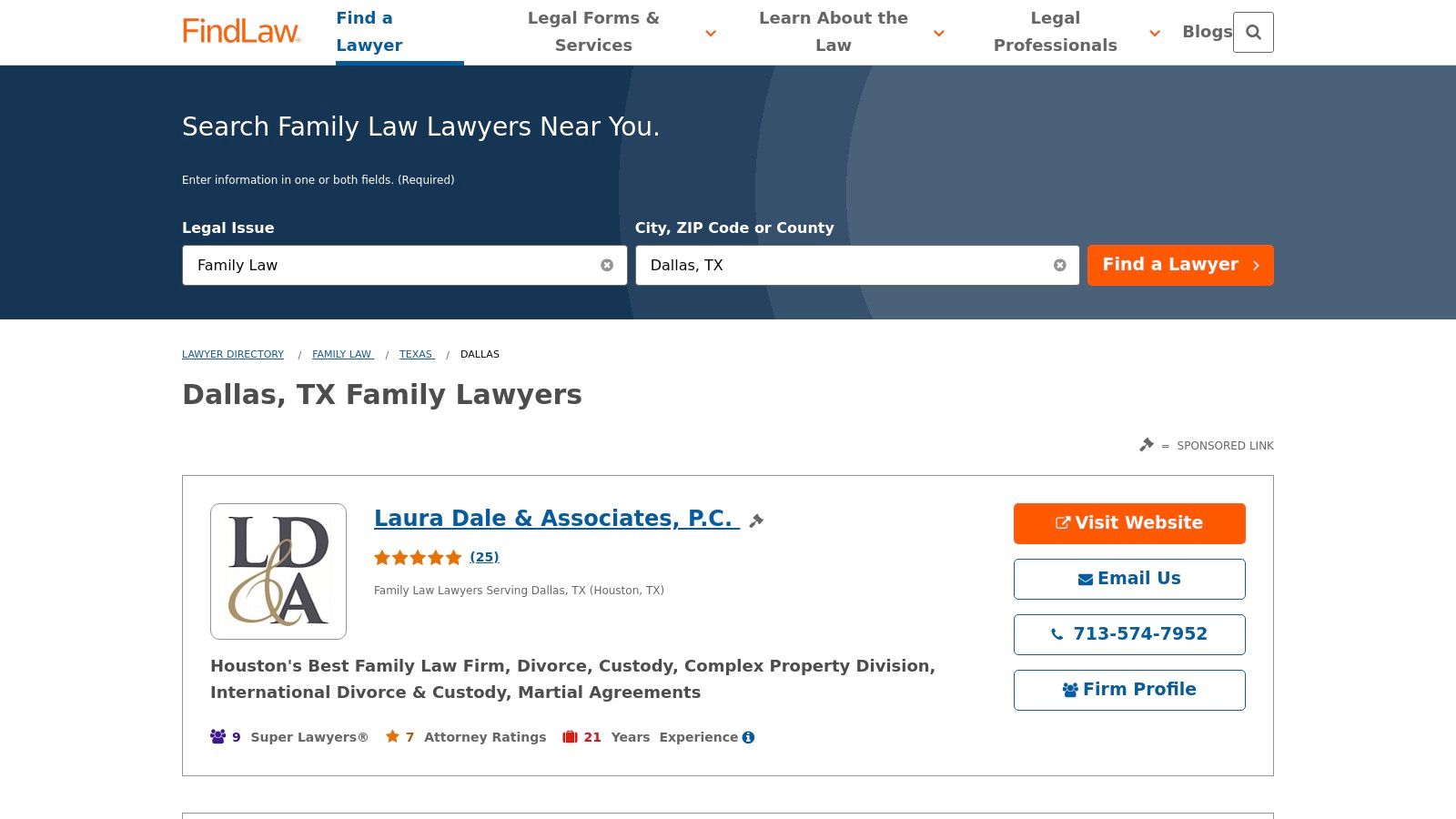Image resolution: width=1456 pixels, height=819 pixels.
Task: Click the search magnifier icon in the header
Action: [x=1254, y=32]
